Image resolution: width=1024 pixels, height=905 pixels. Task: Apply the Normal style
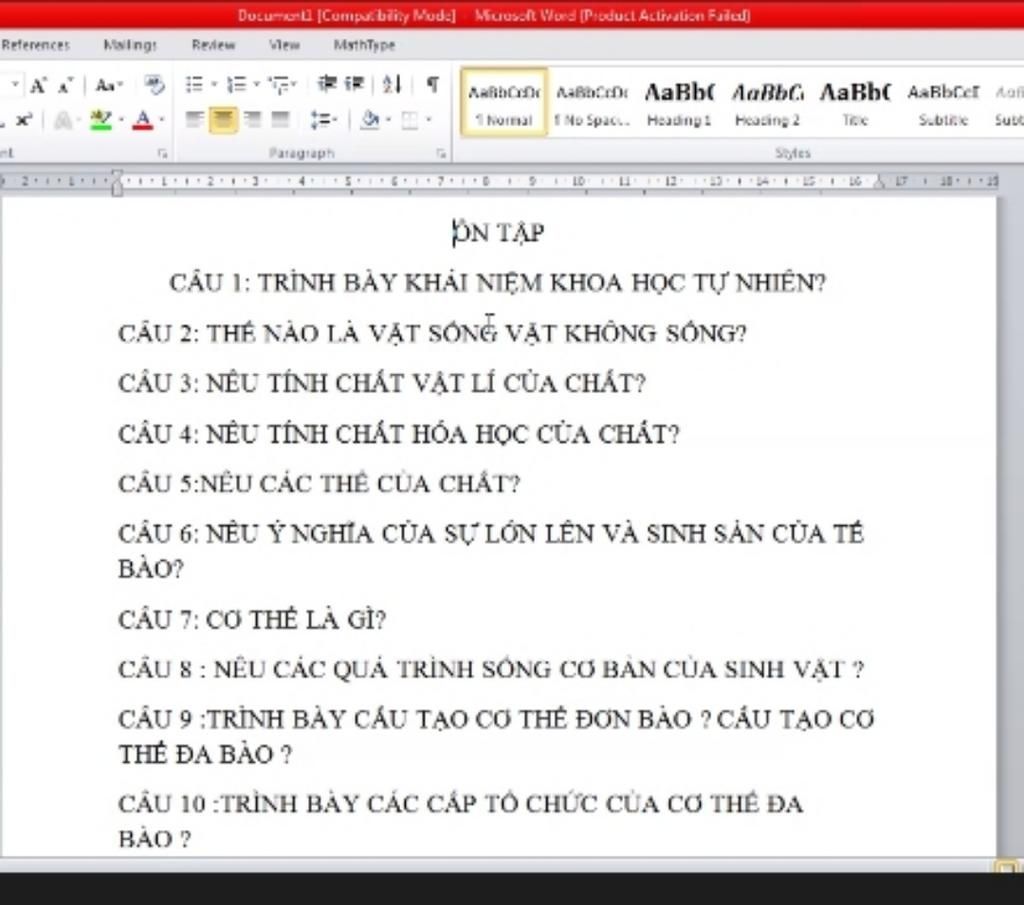(504, 103)
